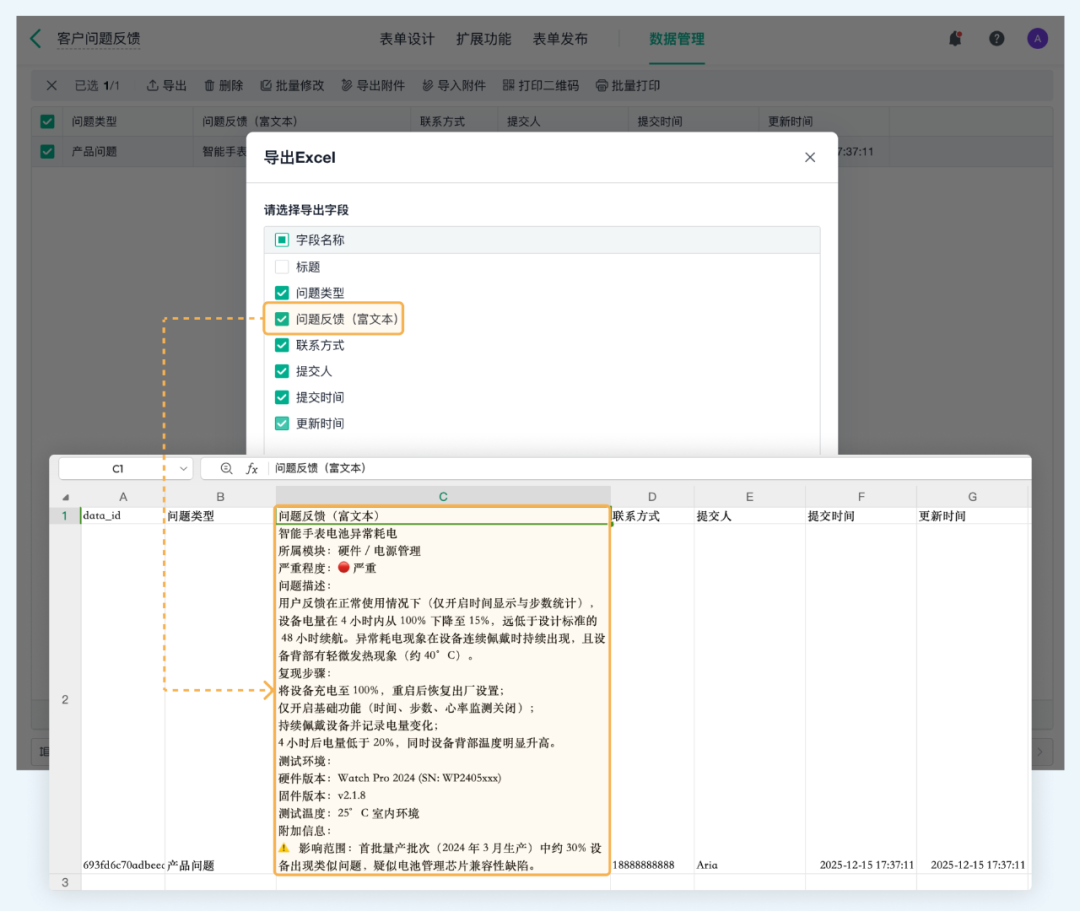Image resolution: width=1080 pixels, height=911 pixels.
Task: Click the 导出附件 toolbar button
Action: pyautogui.click(x=373, y=85)
